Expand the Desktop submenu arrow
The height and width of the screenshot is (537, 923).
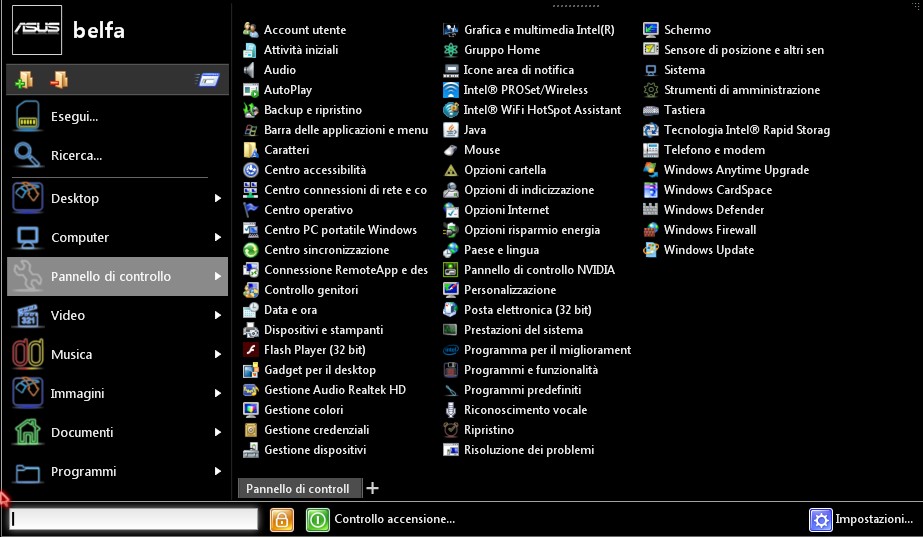[x=218, y=198]
